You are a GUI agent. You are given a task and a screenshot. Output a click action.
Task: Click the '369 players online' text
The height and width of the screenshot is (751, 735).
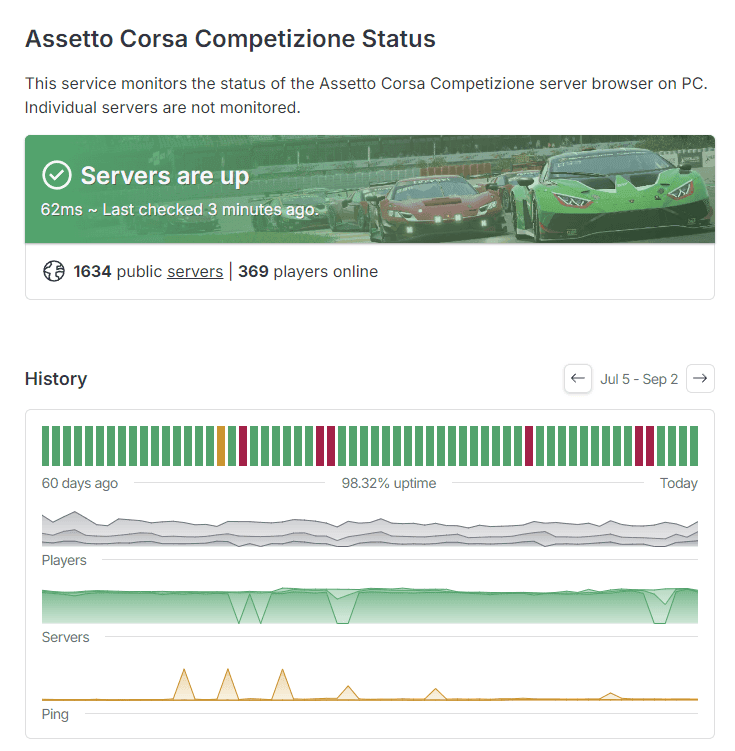[308, 272]
